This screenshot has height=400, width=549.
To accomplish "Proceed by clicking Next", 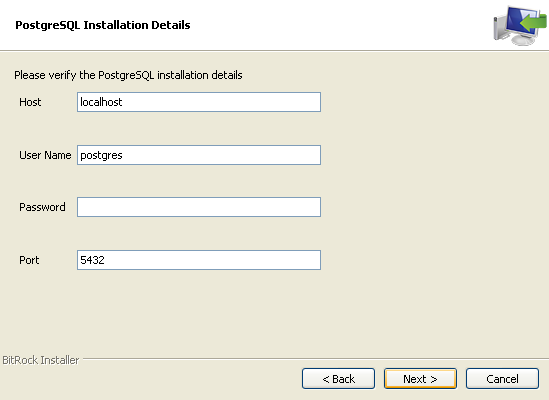I will pos(420,379).
